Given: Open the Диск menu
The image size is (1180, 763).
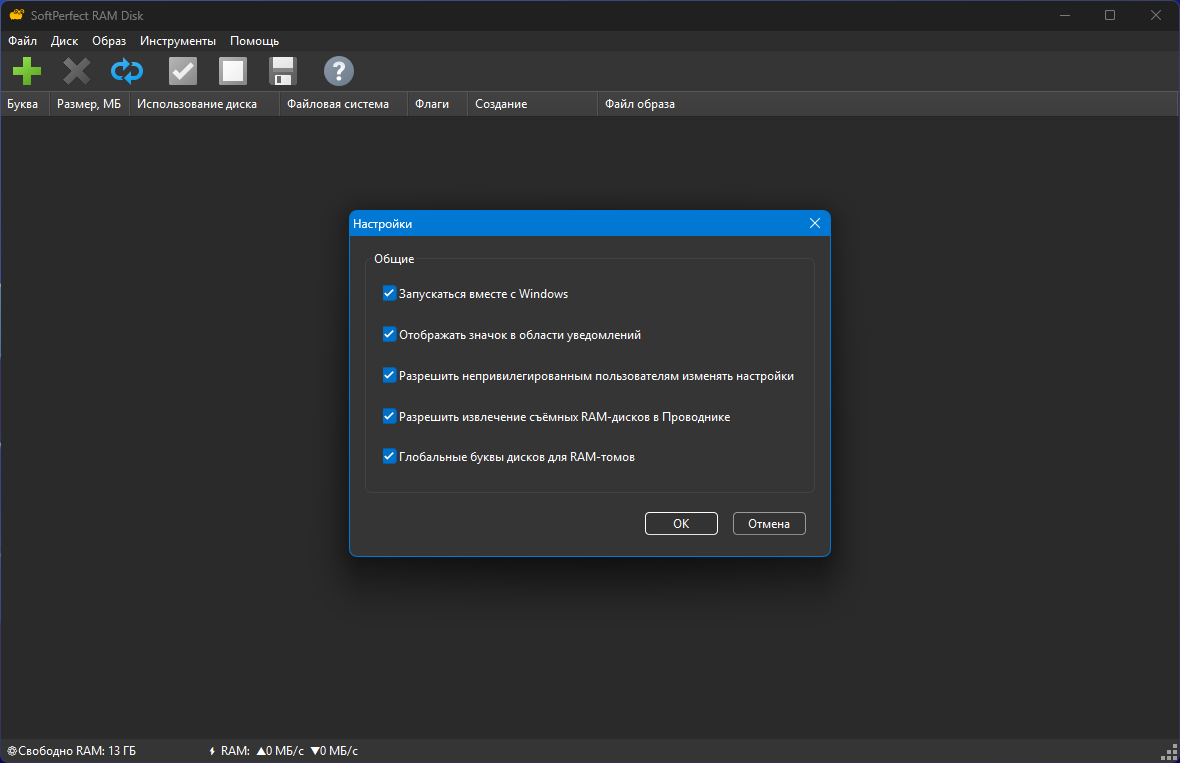Looking at the screenshot, I should coord(65,41).
